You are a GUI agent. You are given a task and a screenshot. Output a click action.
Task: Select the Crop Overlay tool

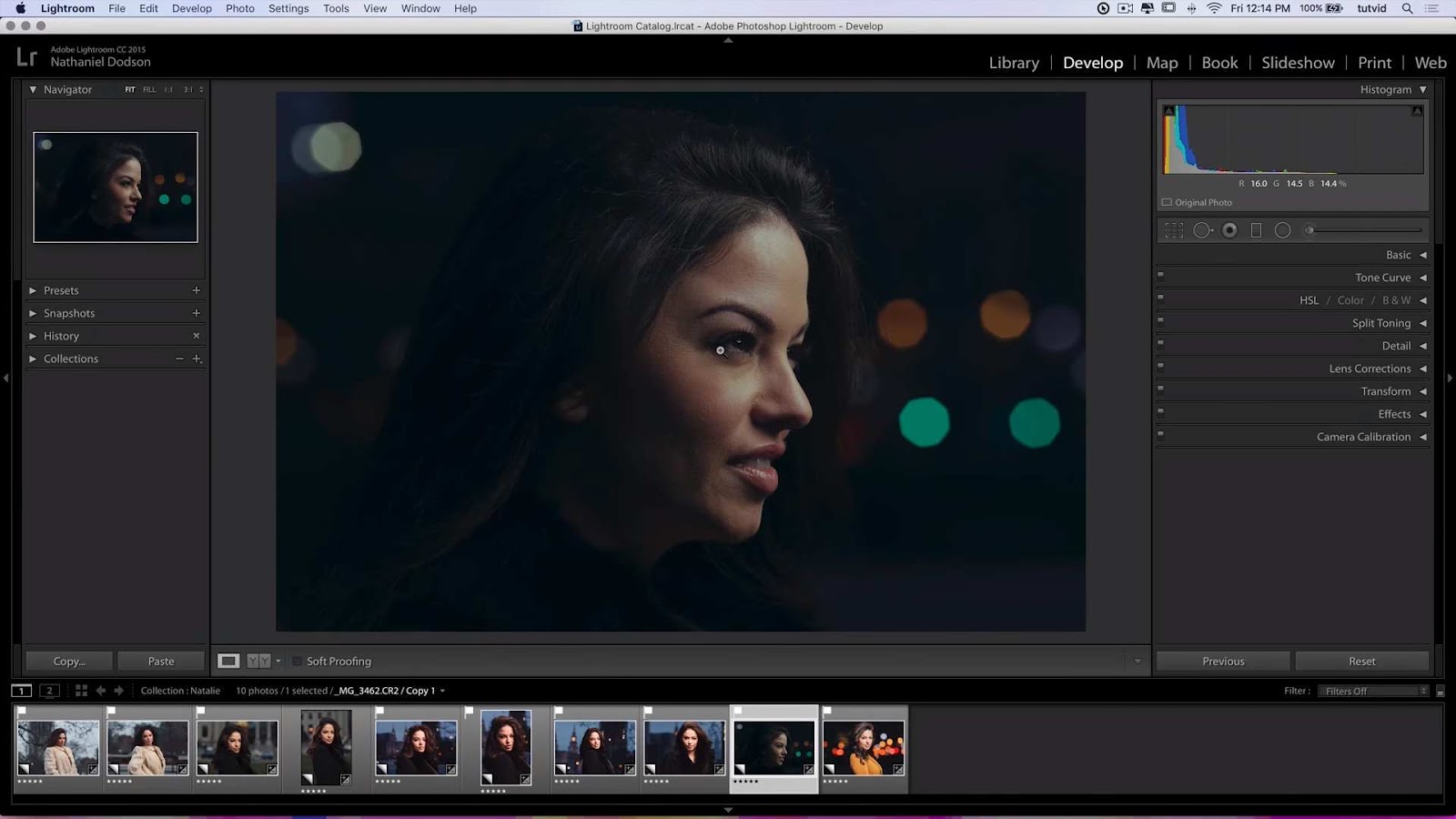tap(1174, 230)
